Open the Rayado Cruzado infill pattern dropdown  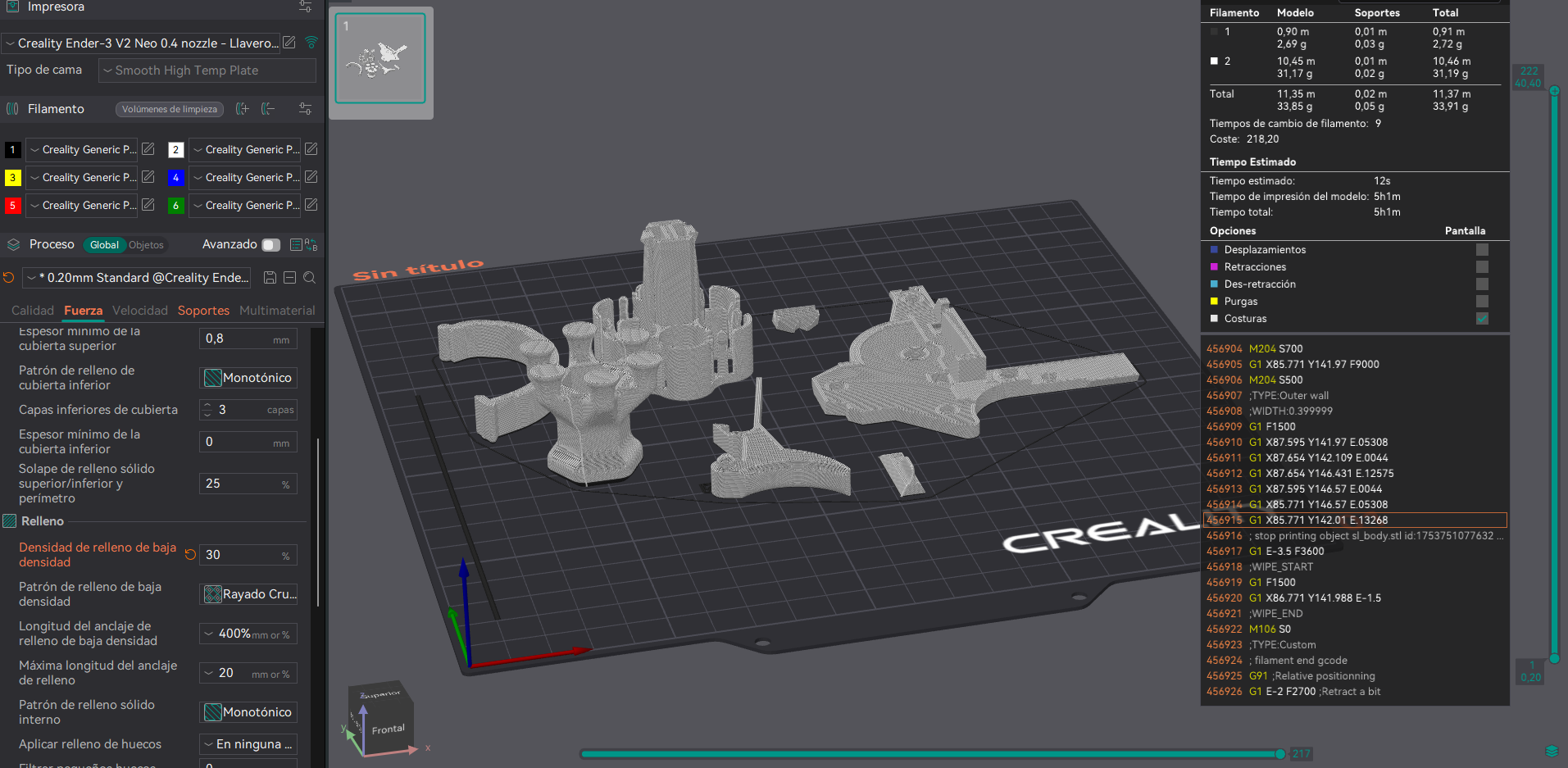(248, 593)
